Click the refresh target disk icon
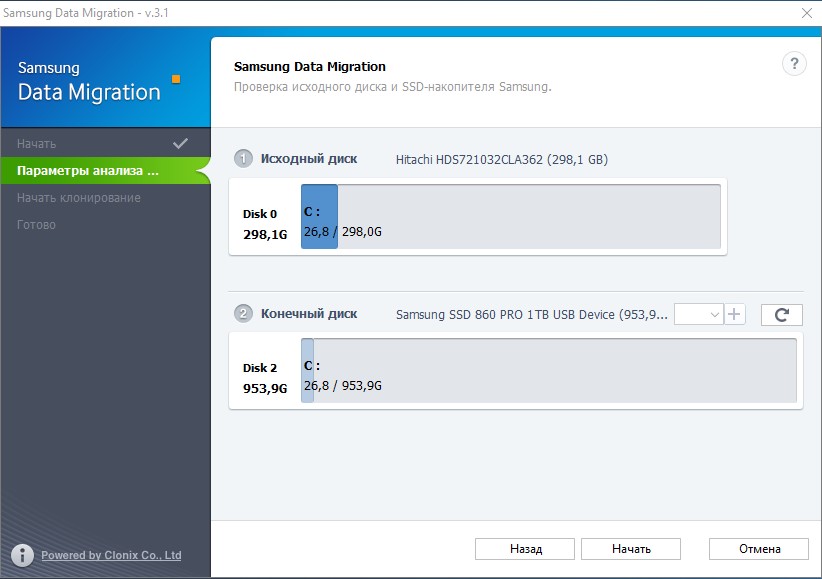 (781, 315)
